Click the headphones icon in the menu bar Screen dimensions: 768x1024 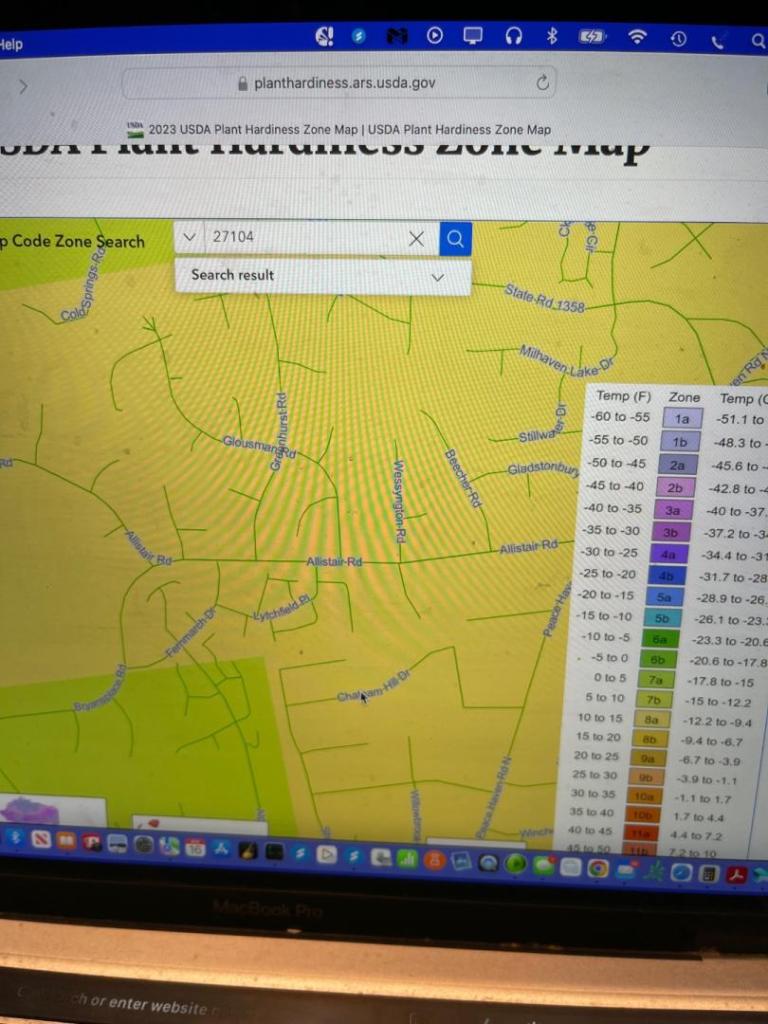[513, 36]
